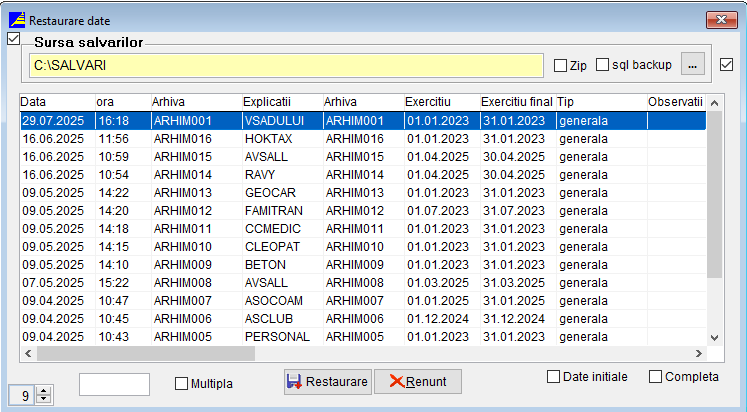The image size is (747, 412).
Task: Click the Restaurare button
Action: click(x=328, y=382)
